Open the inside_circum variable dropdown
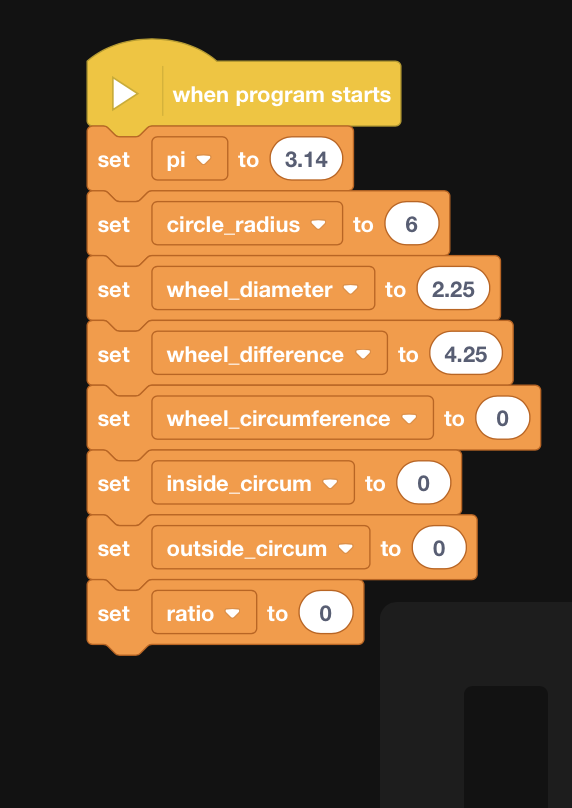Screen dimensions: 572x808 253,483
